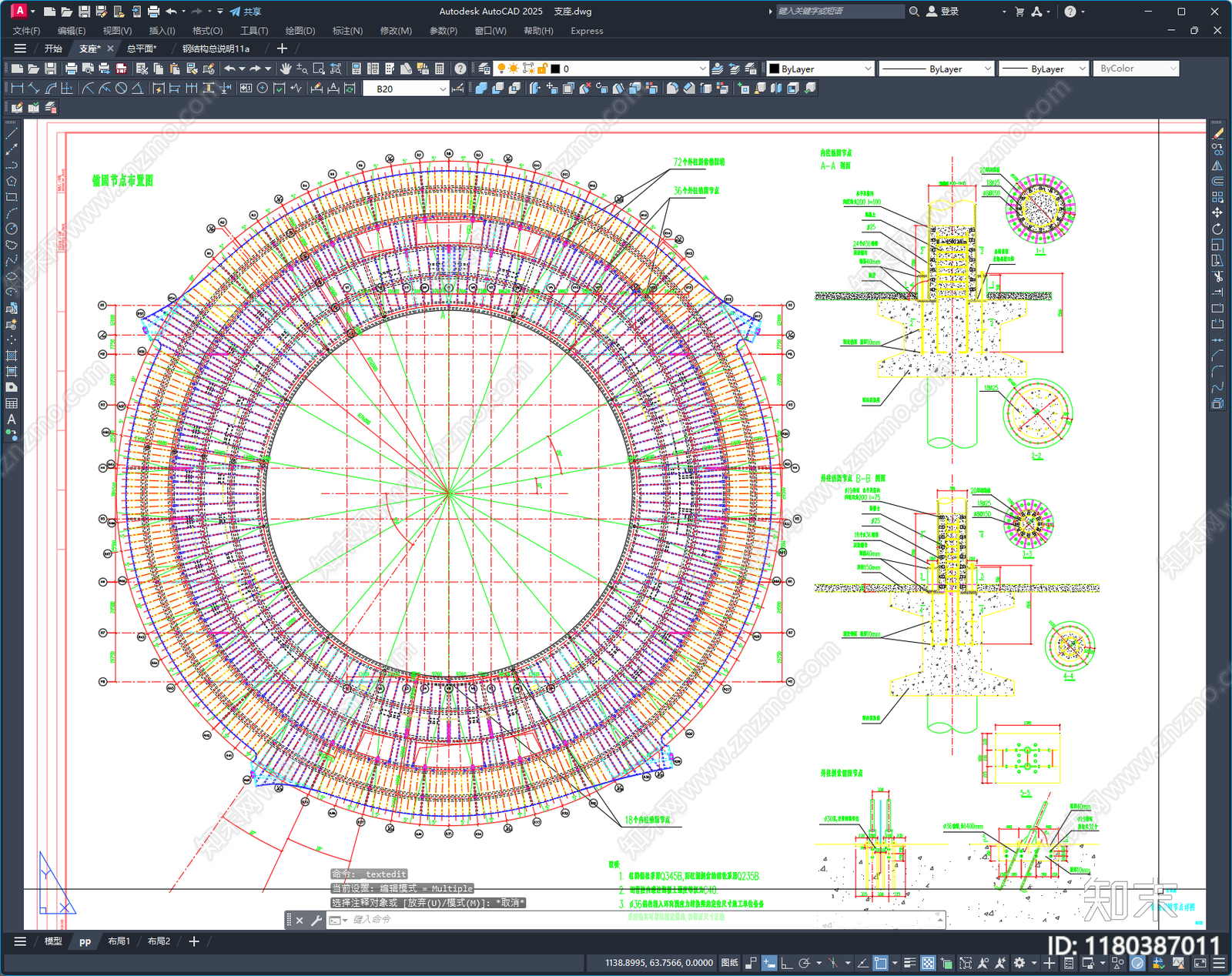Toggle ortho mode in status bar
1232x976 pixels.
786,963
